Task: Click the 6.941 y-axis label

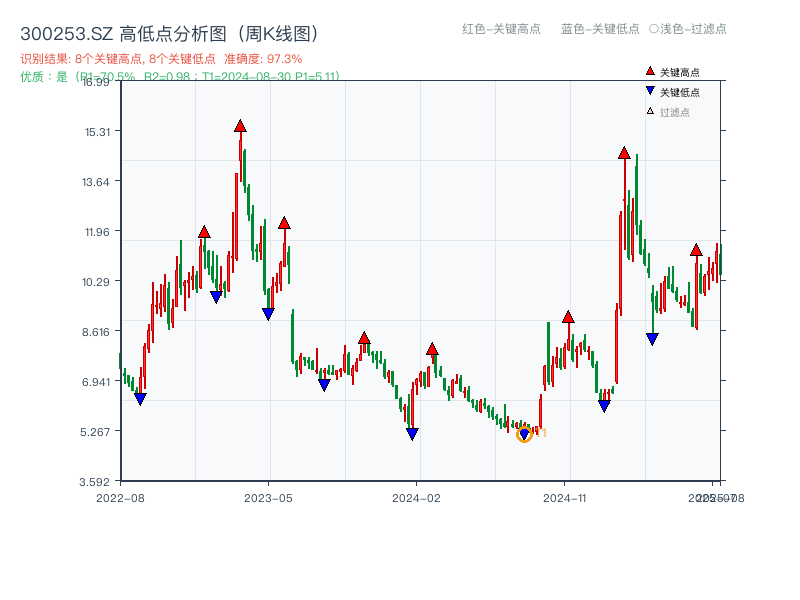Action: pyautogui.click(x=96, y=382)
